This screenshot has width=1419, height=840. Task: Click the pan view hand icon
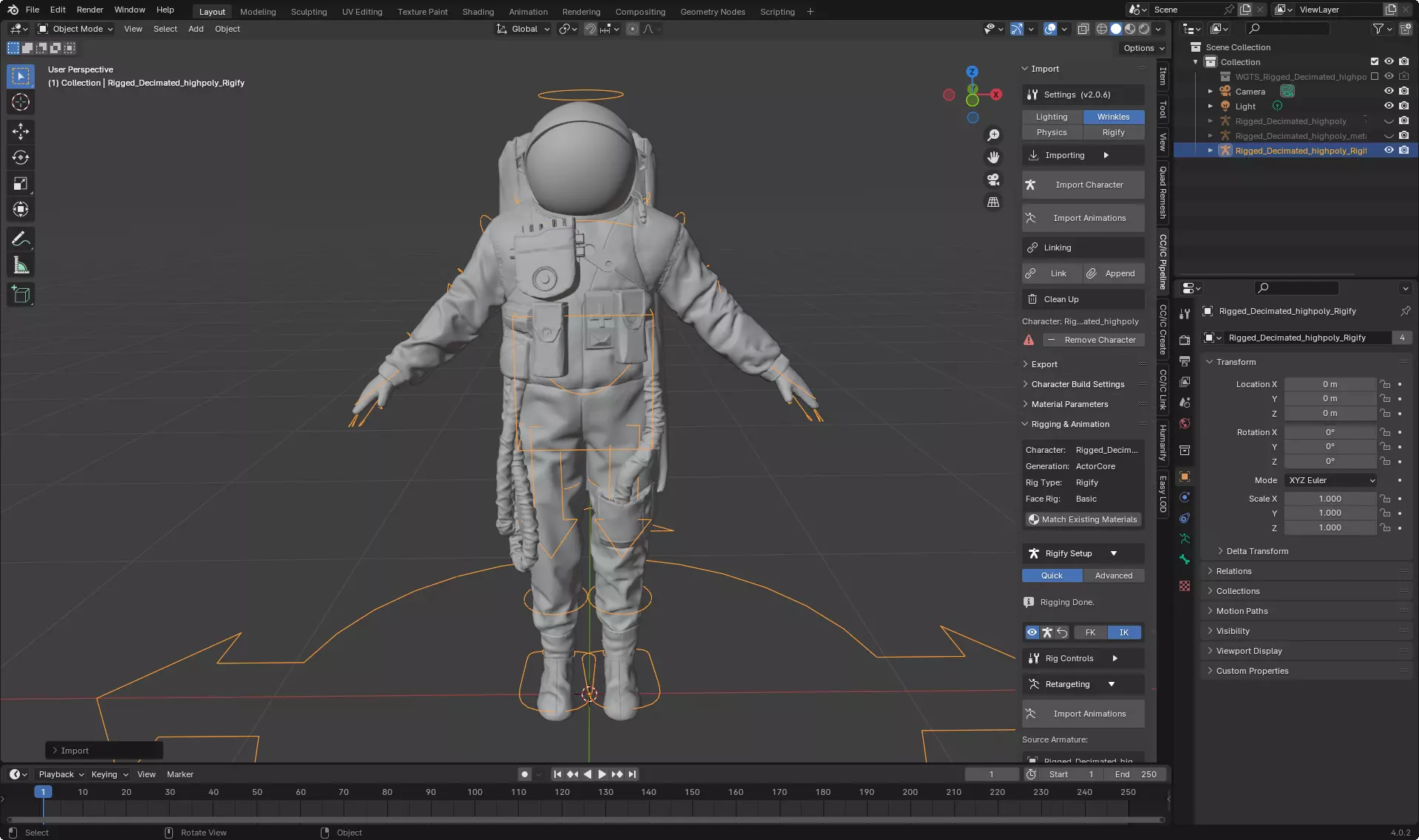[993, 157]
